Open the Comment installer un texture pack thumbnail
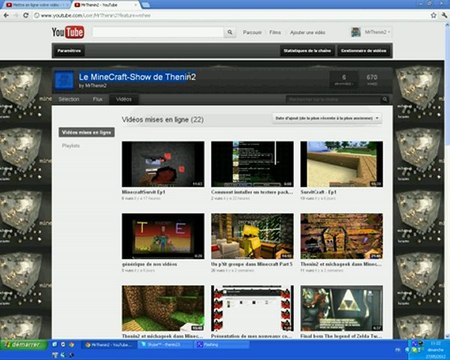 tap(252, 164)
